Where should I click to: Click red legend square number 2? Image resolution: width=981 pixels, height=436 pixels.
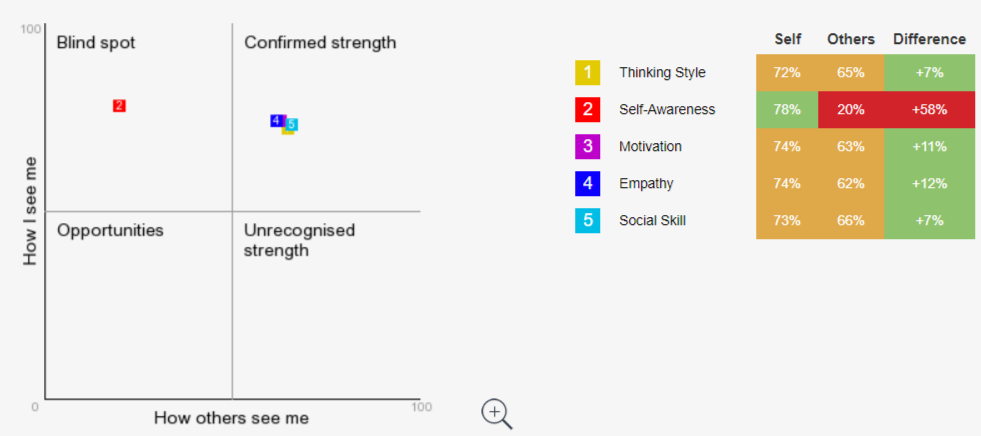coord(587,109)
